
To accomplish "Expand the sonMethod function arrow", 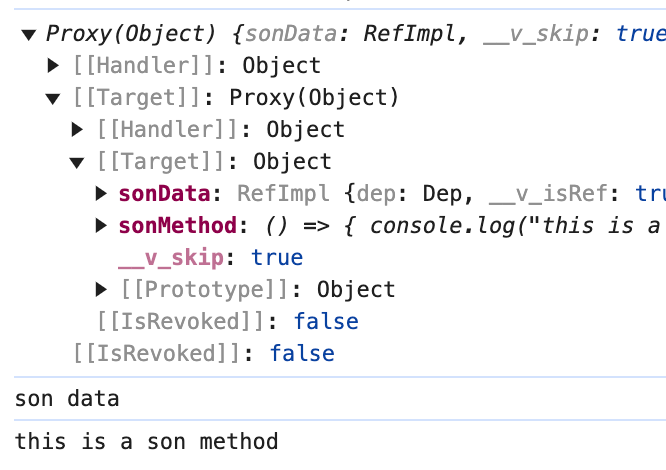I will [x=101, y=226].
